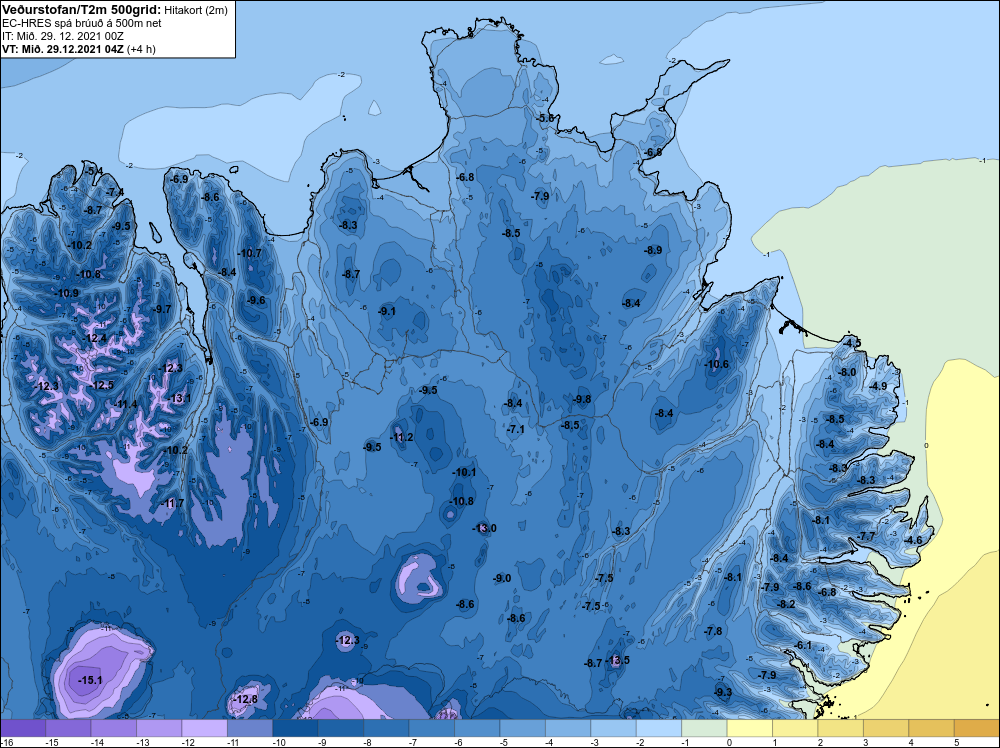Click the -10.7 temperature label
The image size is (1000, 748).
pos(249,253)
